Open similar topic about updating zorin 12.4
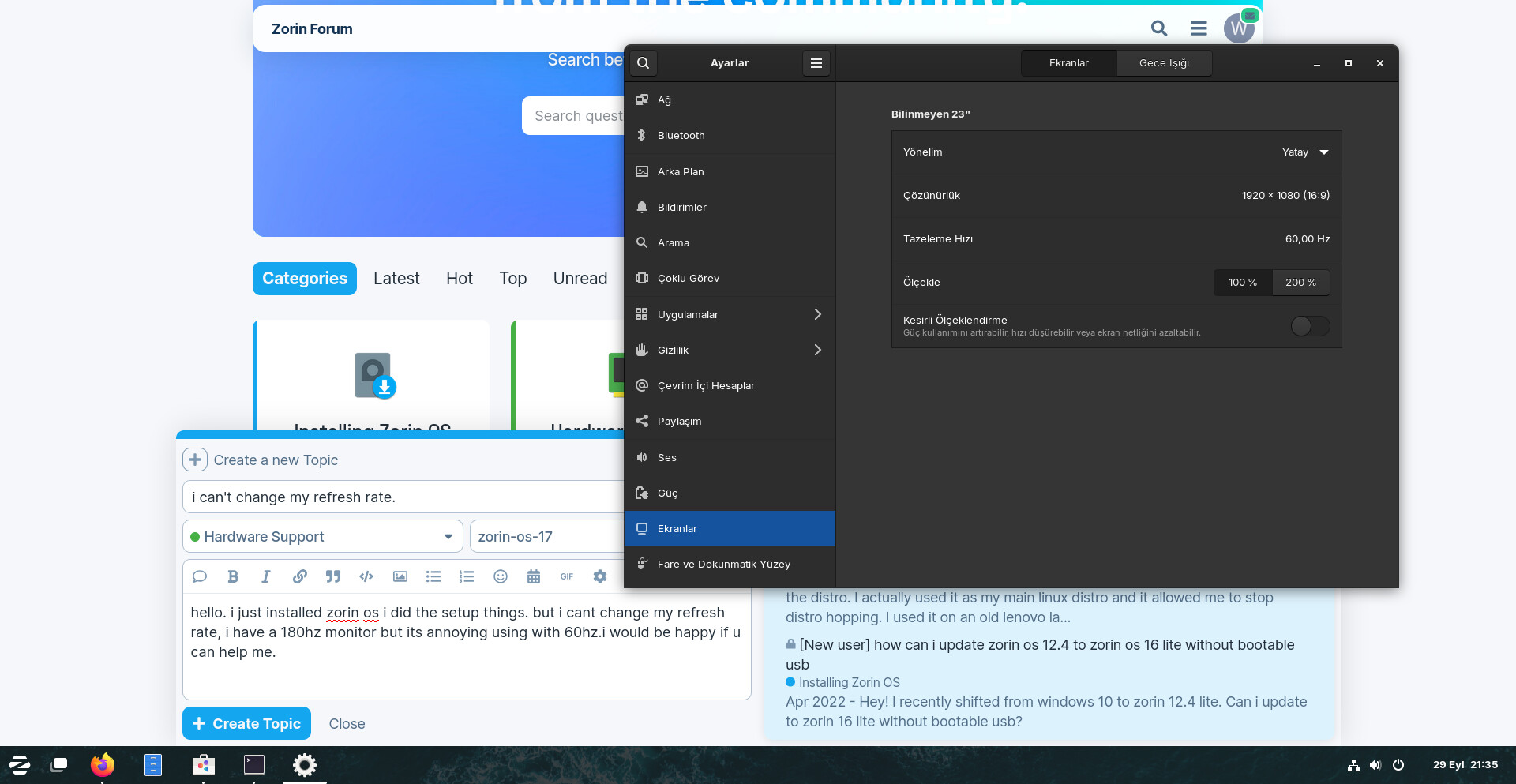1516x784 pixels. pyautogui.click(x=1040, y=655)
